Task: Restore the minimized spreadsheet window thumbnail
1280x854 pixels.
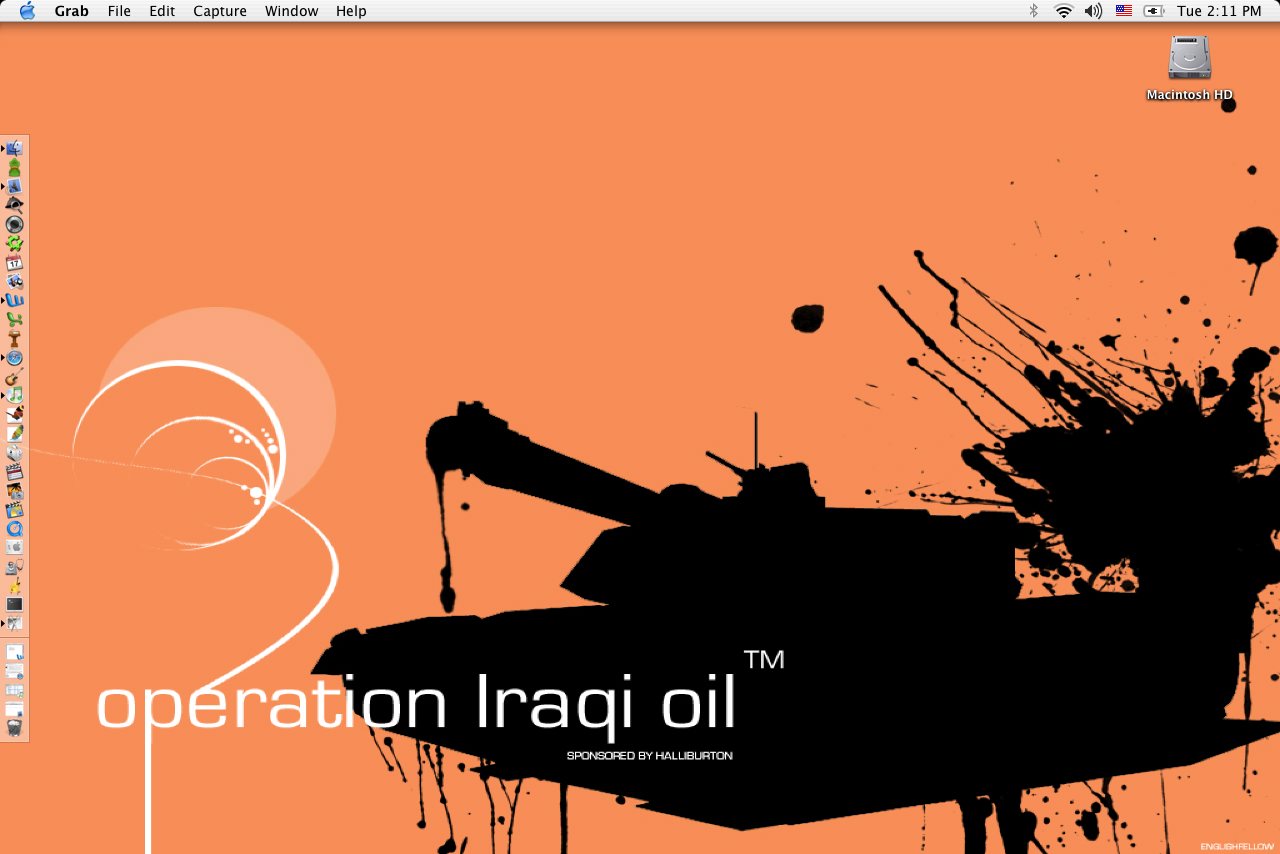Action: [x=14, y=691]
